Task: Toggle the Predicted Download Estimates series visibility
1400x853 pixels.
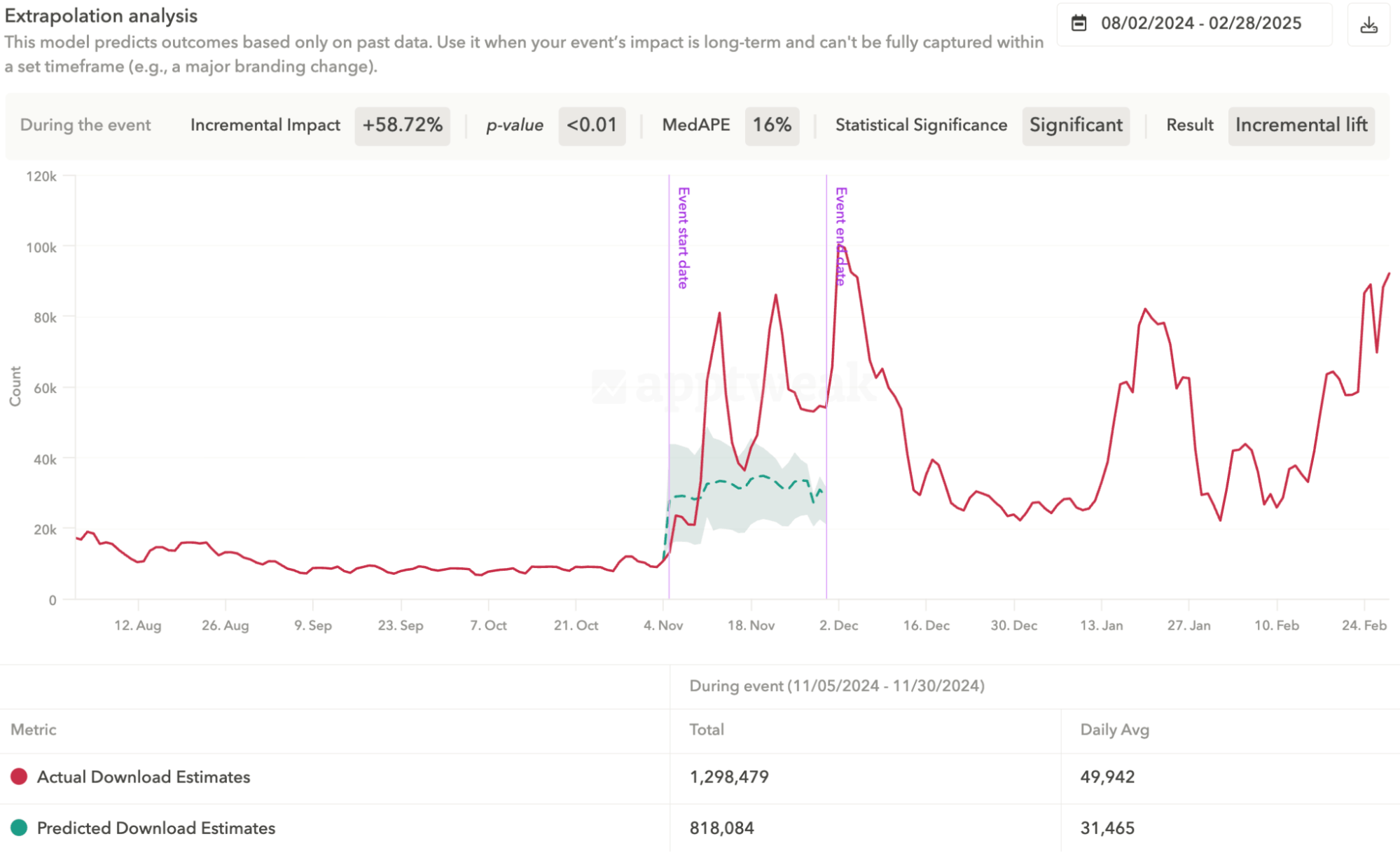Action: 155,828
